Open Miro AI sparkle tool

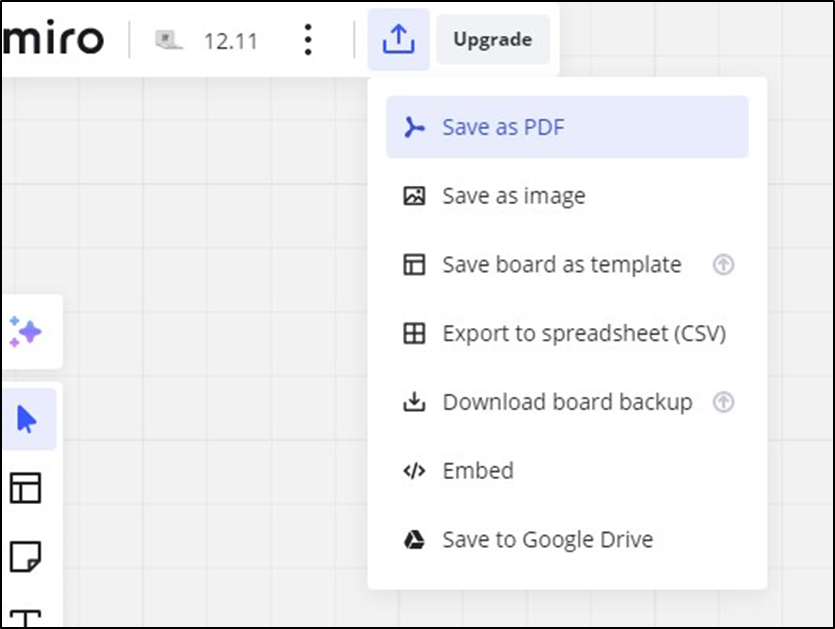click(x=26, y=331)
